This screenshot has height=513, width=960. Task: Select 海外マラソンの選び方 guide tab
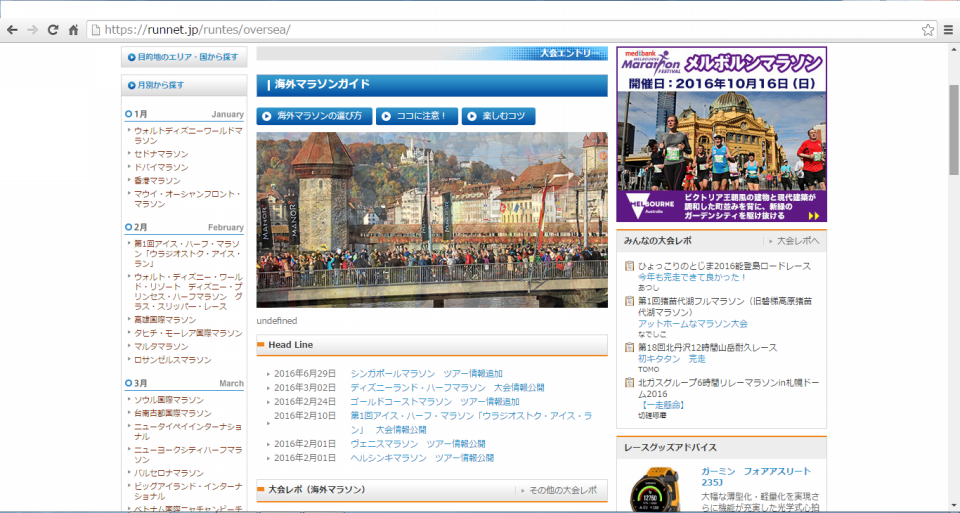click(x=314, y=116)
